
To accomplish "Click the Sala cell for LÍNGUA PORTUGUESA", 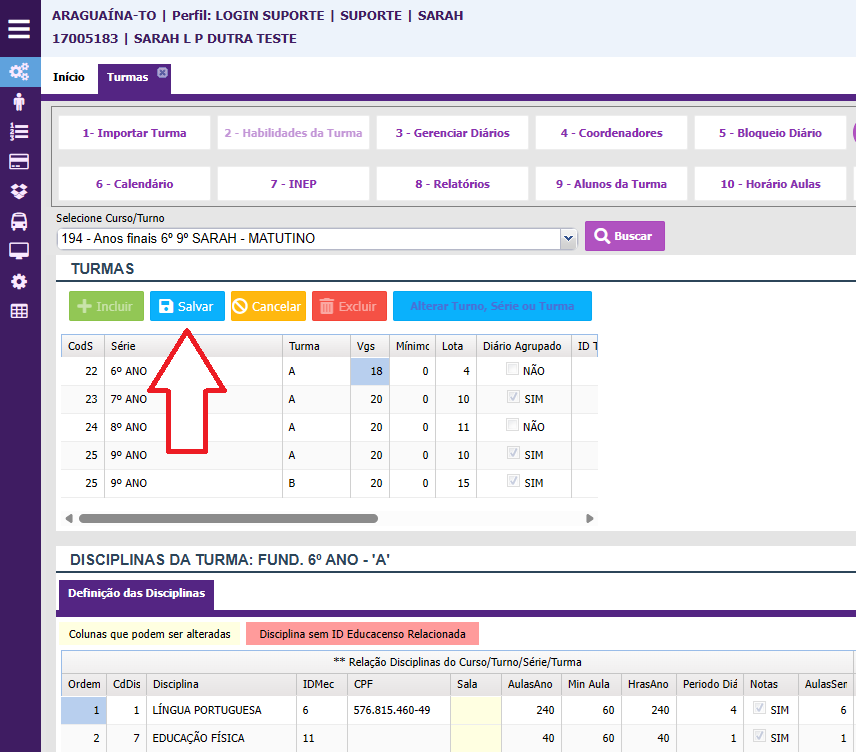I will pyautogui.click(x=475, y=710).
